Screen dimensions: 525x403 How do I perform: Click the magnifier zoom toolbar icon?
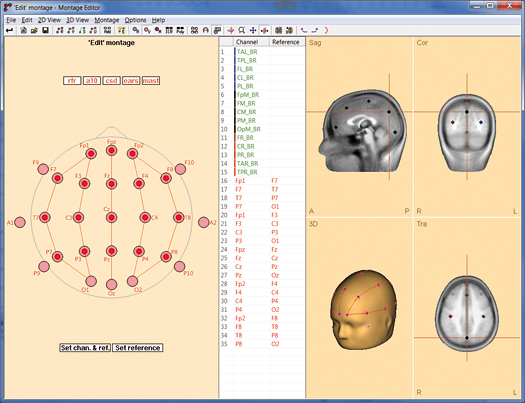(242, 30)
